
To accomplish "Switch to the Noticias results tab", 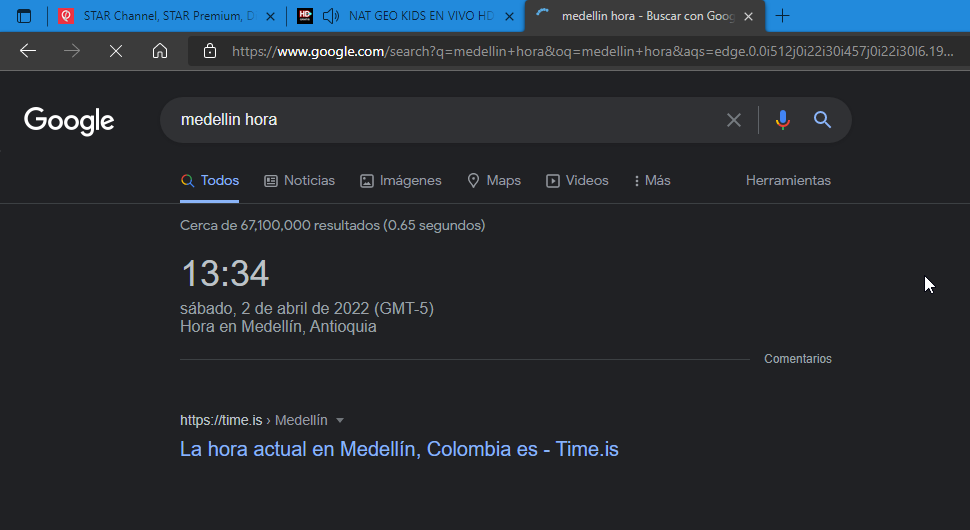I will (x=299, y=181).
